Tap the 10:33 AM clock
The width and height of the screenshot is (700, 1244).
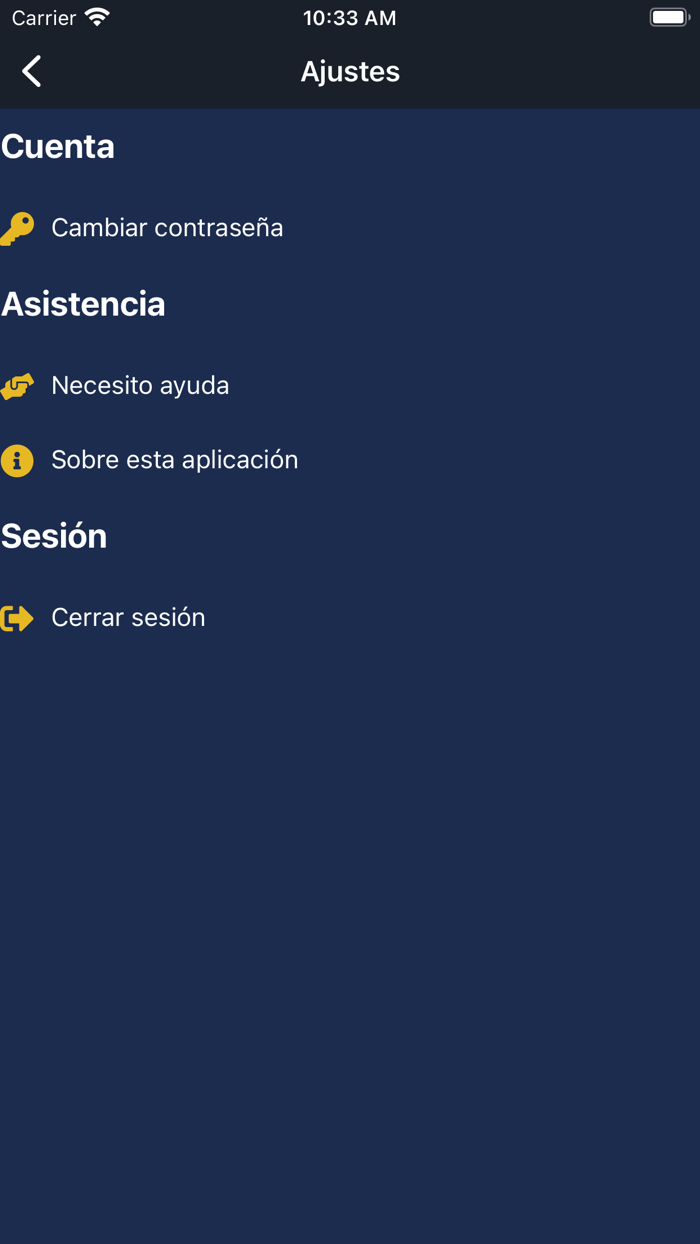tap(350, 18)
